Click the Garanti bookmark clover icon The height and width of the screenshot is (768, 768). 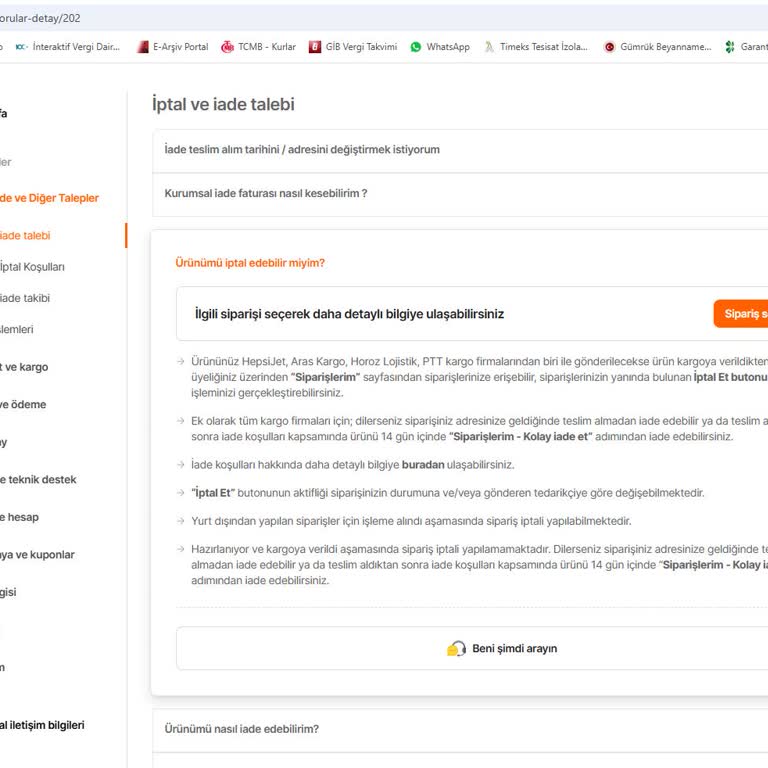coord(730,47)
